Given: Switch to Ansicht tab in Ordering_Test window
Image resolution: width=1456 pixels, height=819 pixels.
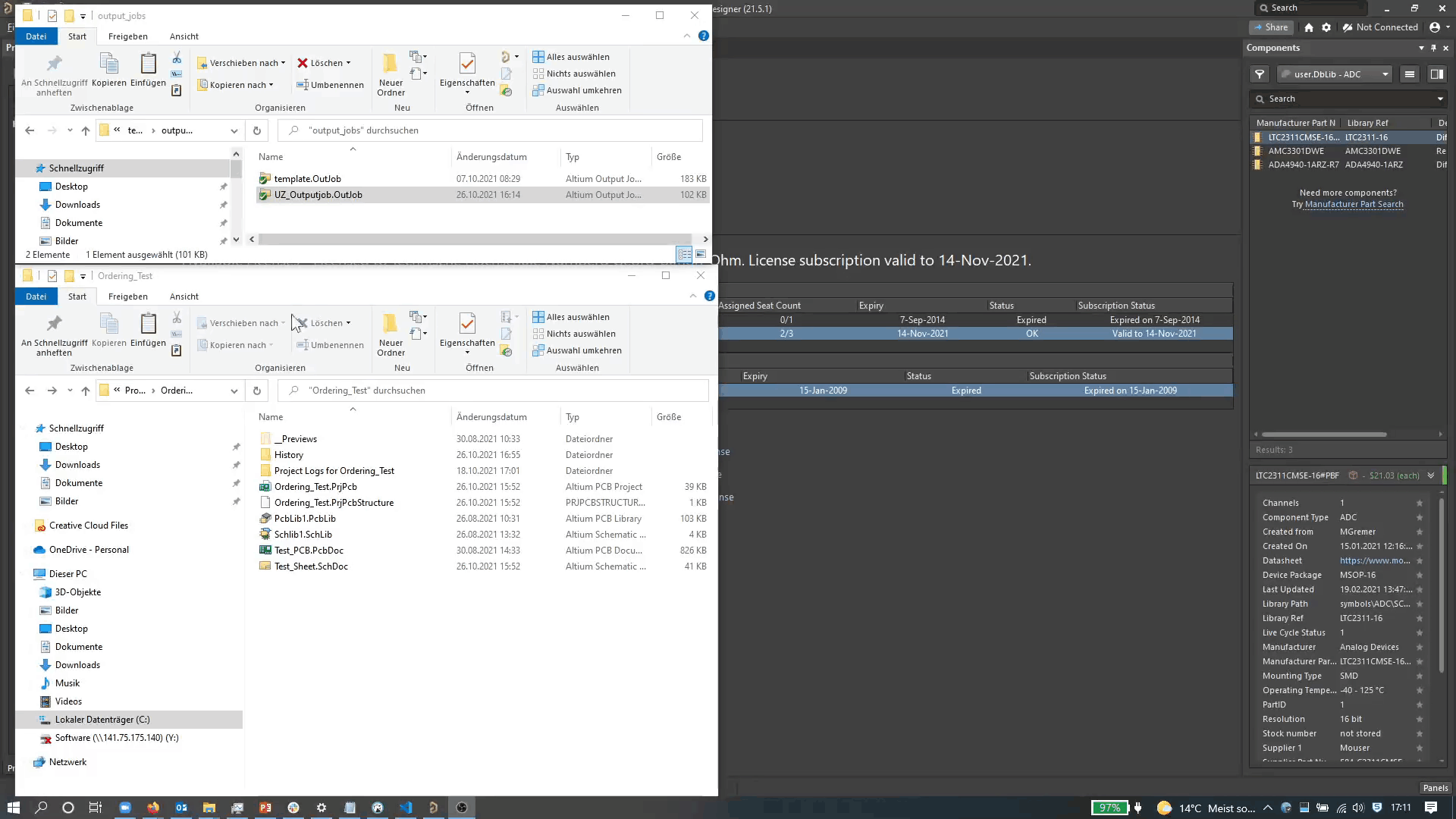Looking at the screenshot, I should [184, 297].
